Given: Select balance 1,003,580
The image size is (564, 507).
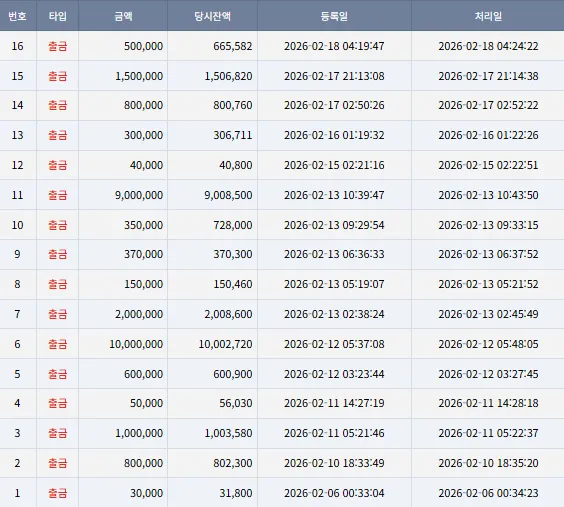Looking at the screenshot, I should [228, 433].
